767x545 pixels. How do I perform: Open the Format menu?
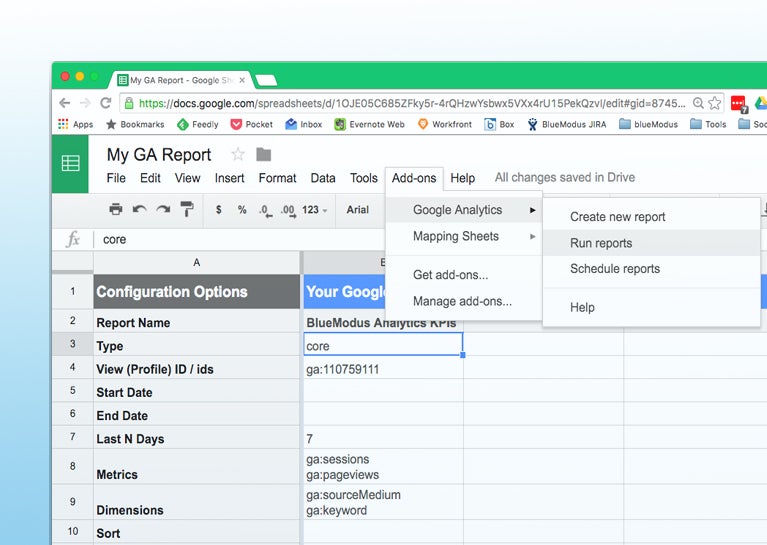tap(277, 178)
